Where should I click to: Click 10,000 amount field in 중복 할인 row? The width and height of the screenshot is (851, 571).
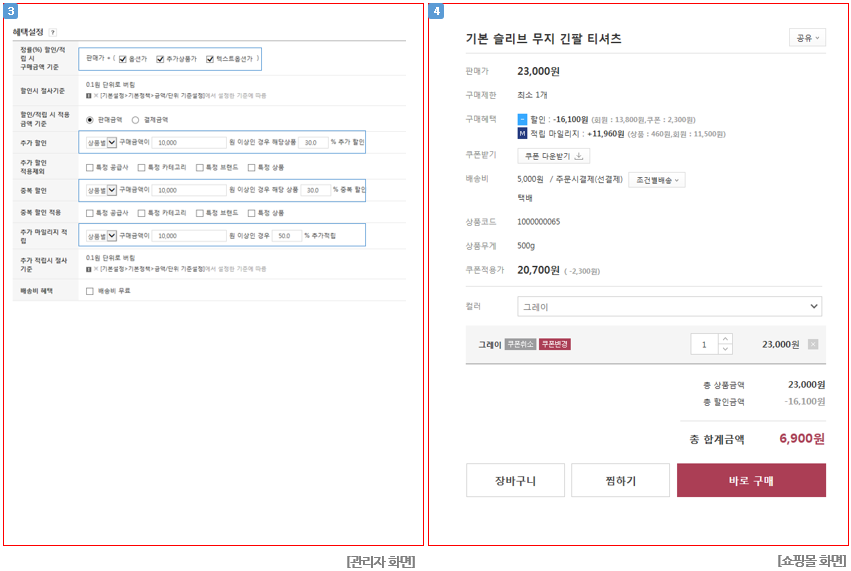(x=189, y=191)
